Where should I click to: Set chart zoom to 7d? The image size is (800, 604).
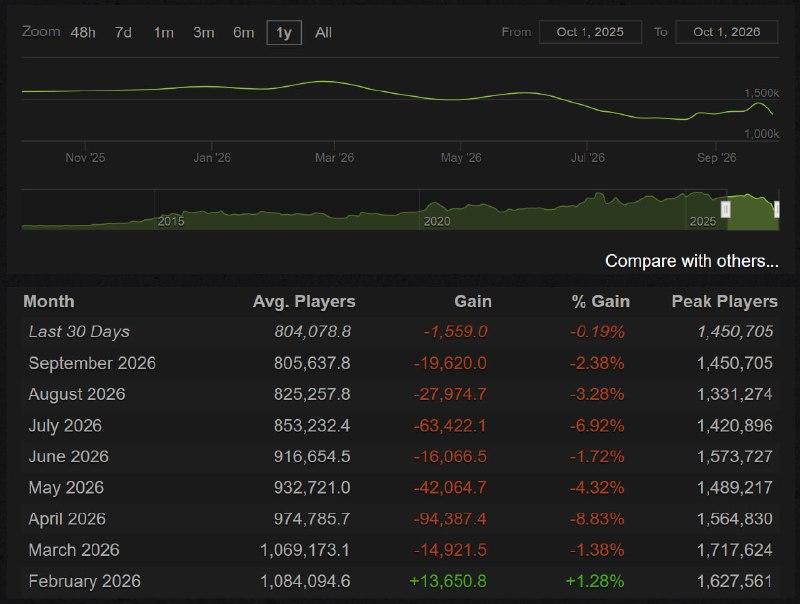tap(123, 33)
